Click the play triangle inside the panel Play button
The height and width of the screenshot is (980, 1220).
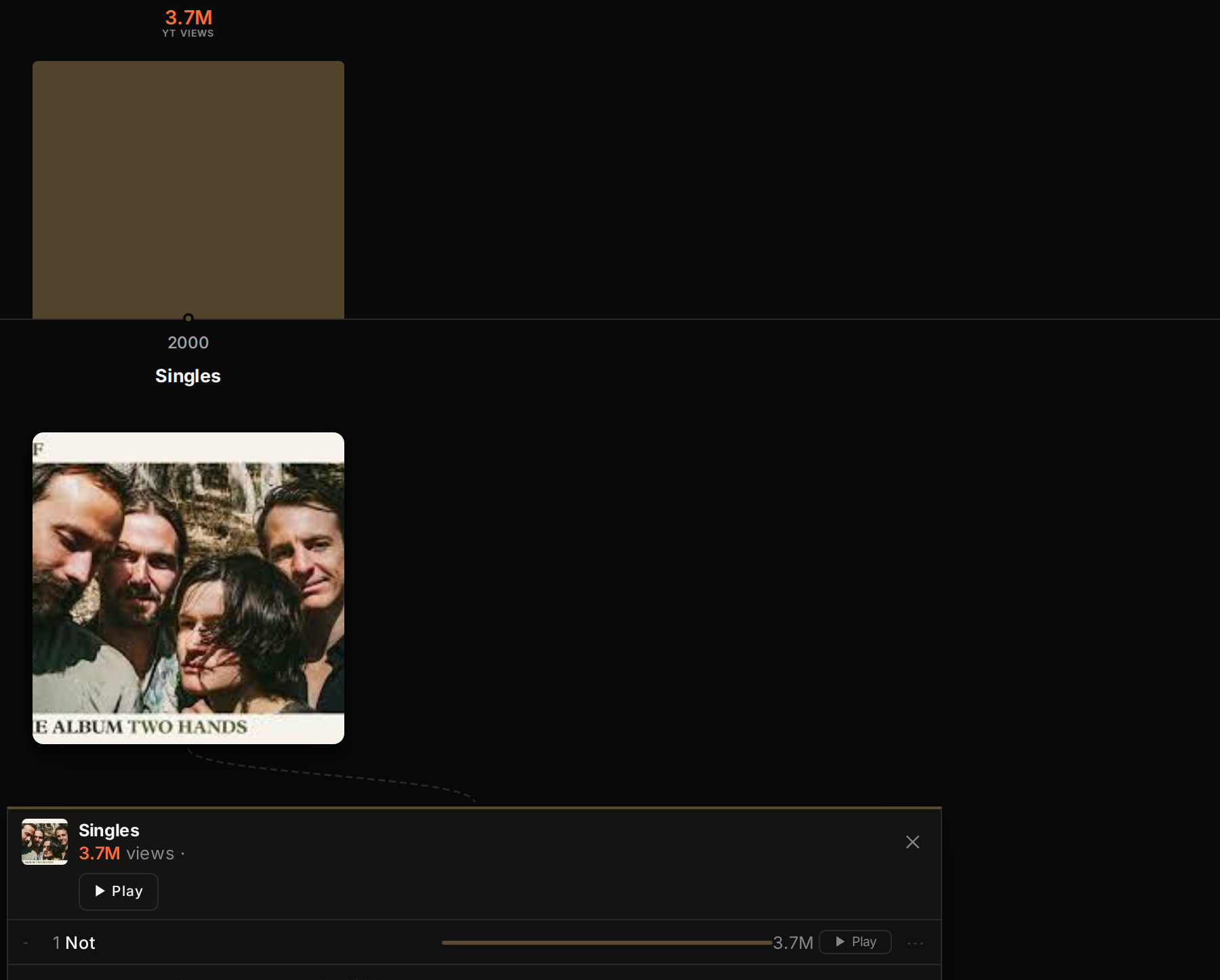click(100, 891)
